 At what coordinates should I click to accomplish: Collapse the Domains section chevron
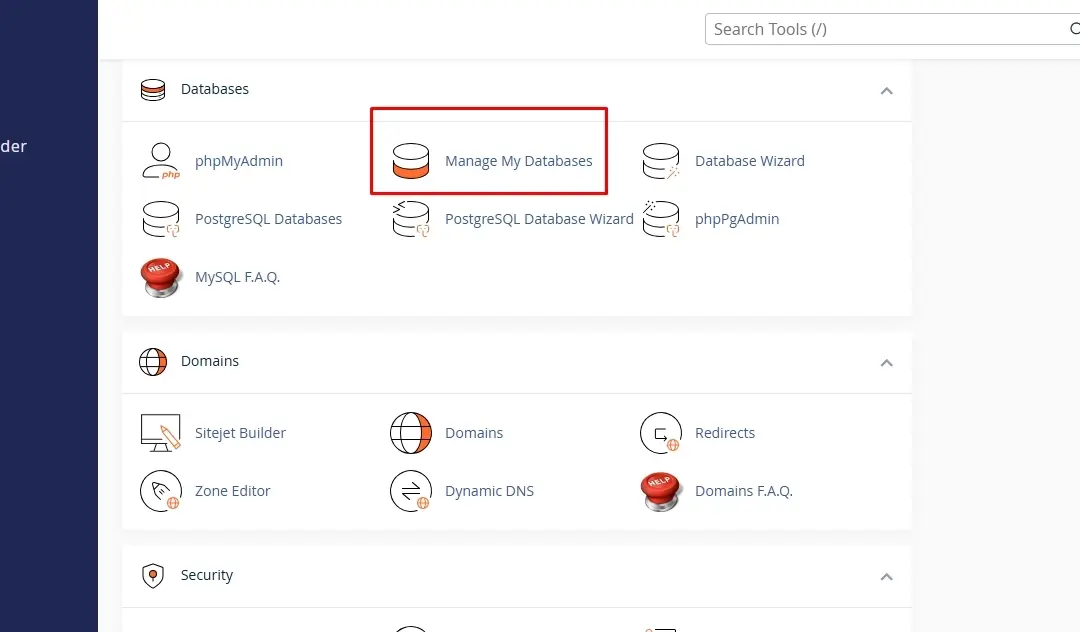886,363
